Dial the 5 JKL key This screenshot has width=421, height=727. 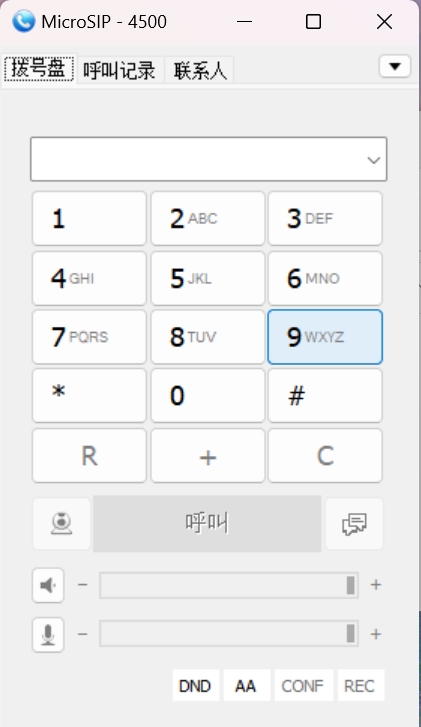click(x=208, y=279)
